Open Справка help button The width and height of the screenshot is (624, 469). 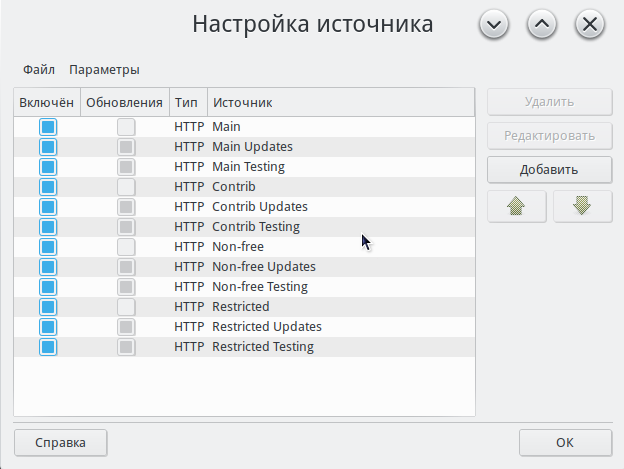(60, 442)
